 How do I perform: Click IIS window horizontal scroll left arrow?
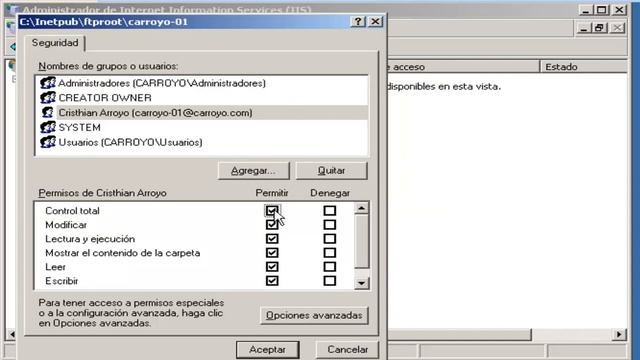click(12, 335)
